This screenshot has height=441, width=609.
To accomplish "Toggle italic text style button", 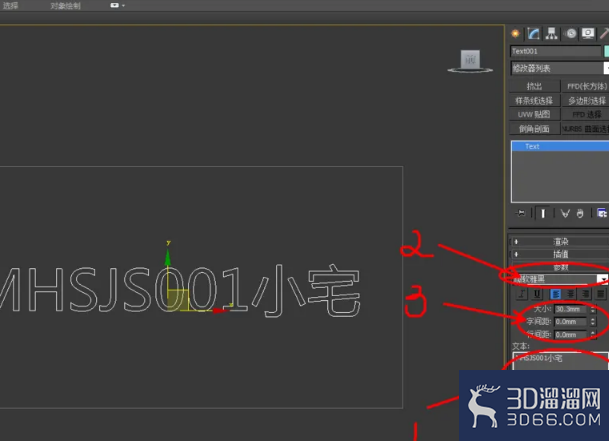I will [x=522, y=294].
